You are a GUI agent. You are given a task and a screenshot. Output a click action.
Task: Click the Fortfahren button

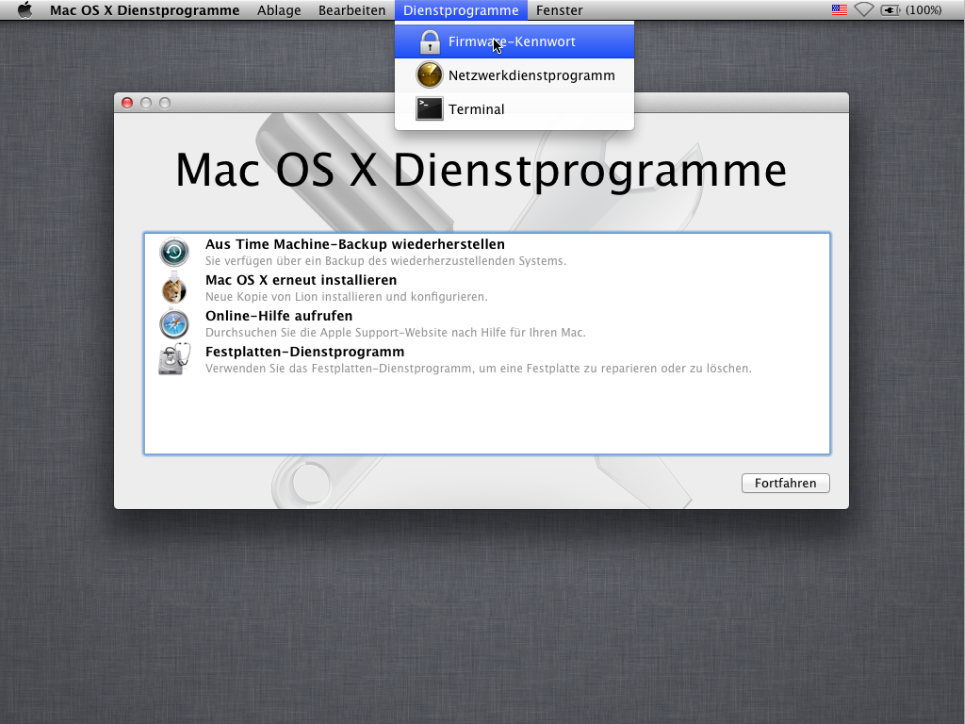pyautogui.click(x=785, y=483)
